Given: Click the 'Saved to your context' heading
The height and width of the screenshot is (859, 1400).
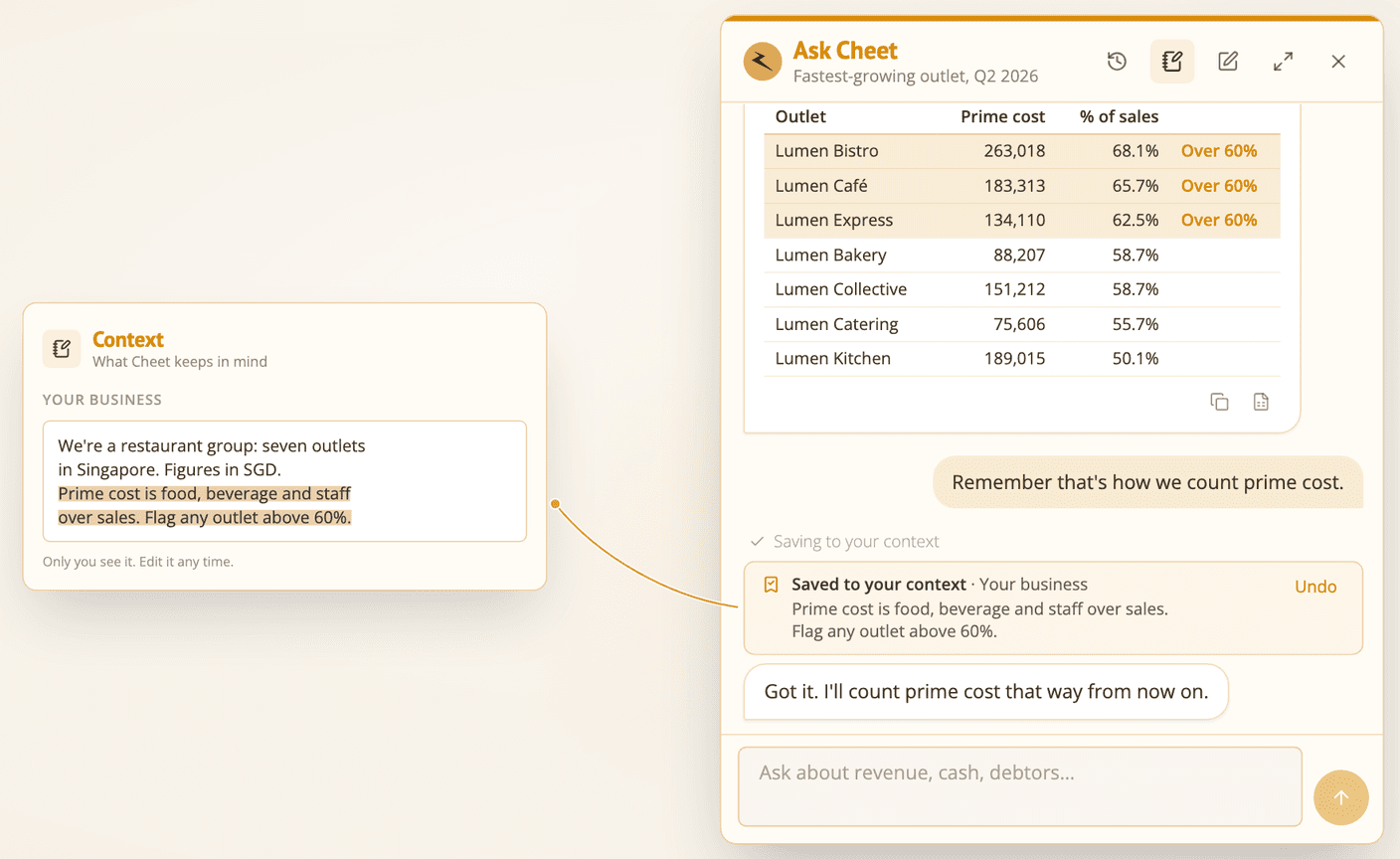Looking at the screenshot, I should point(878,585).
